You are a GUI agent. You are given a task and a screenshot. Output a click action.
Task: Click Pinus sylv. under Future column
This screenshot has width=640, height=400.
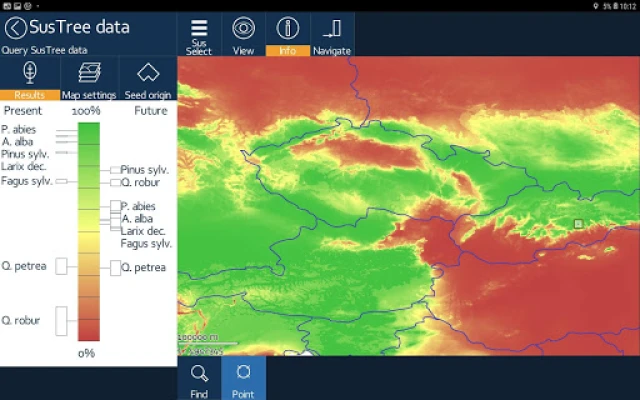[x=144, y=170]
